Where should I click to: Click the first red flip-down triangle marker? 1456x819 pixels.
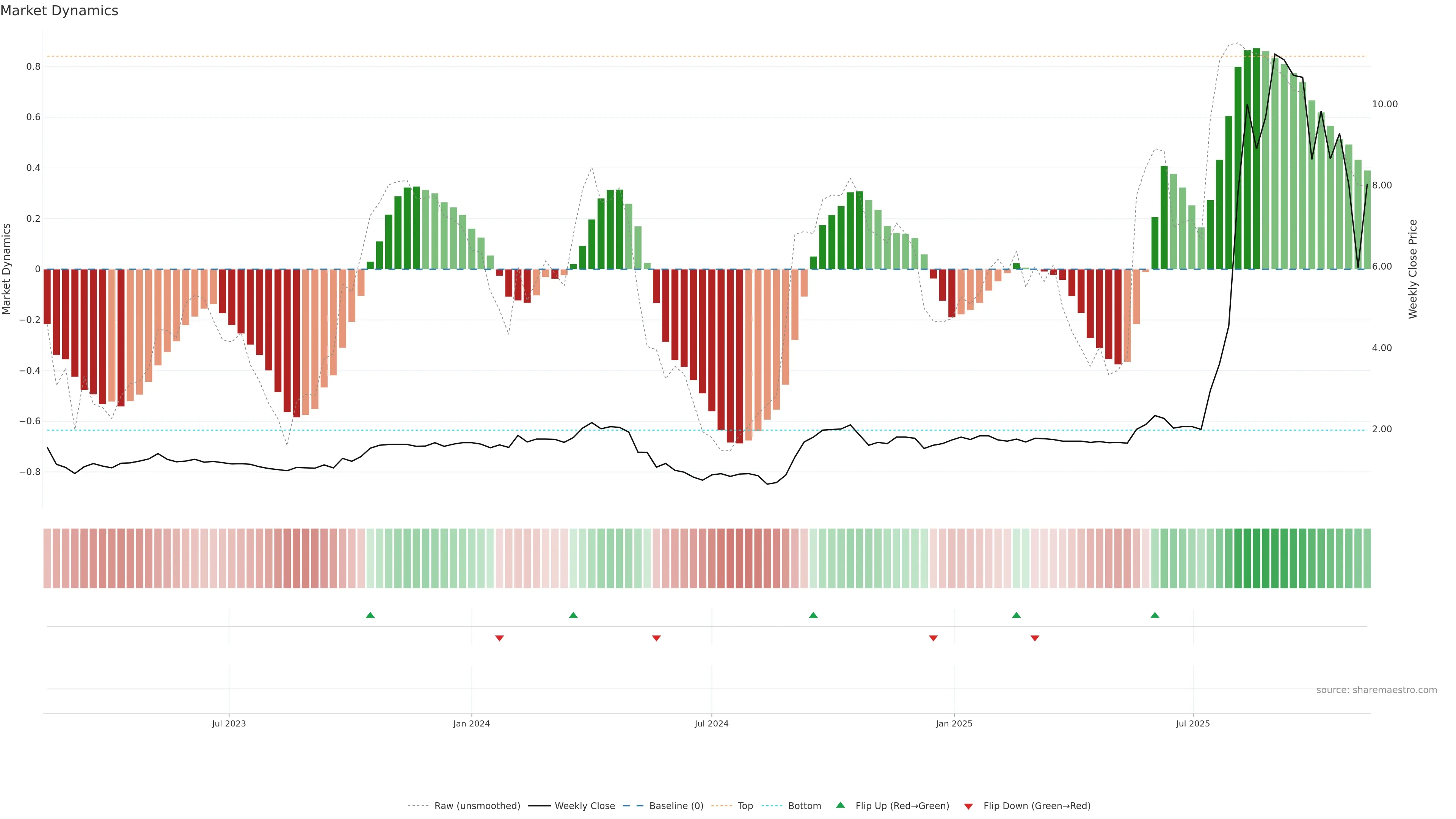[x=499, y=638]
